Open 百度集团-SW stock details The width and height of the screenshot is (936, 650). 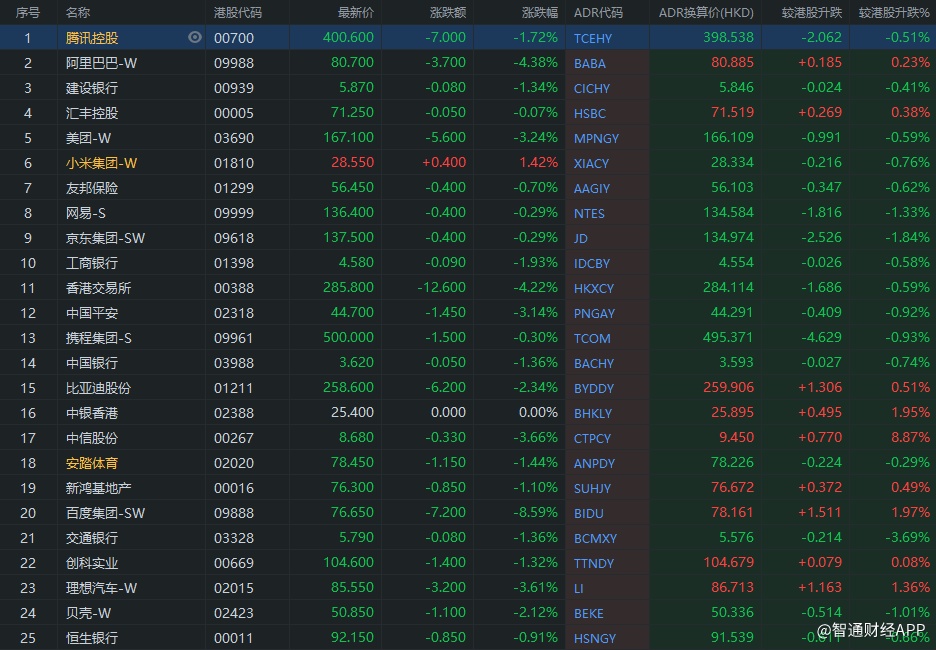tap(105, 513)
